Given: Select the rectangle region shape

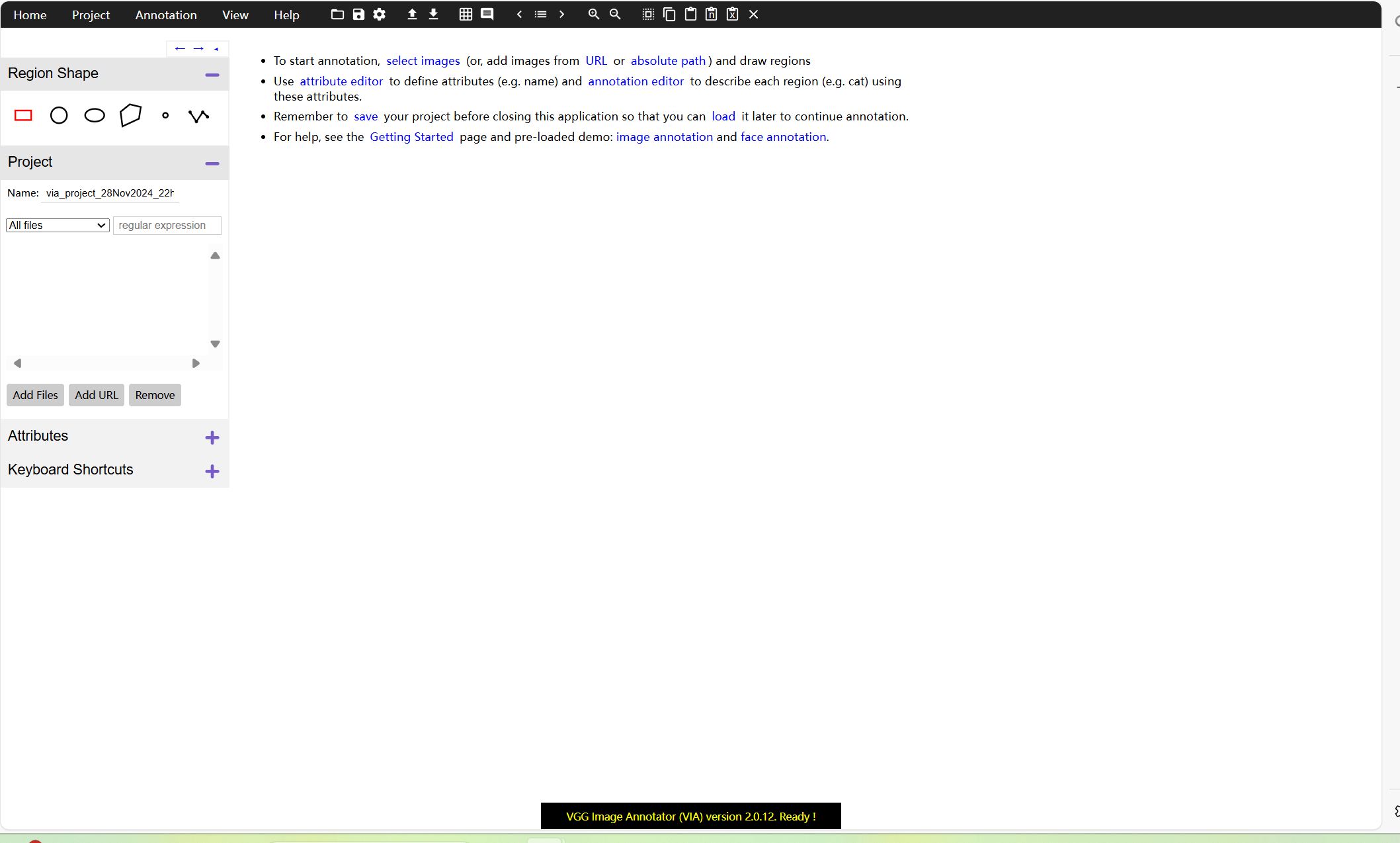Looking at the screenshot, I should (23, 116).
